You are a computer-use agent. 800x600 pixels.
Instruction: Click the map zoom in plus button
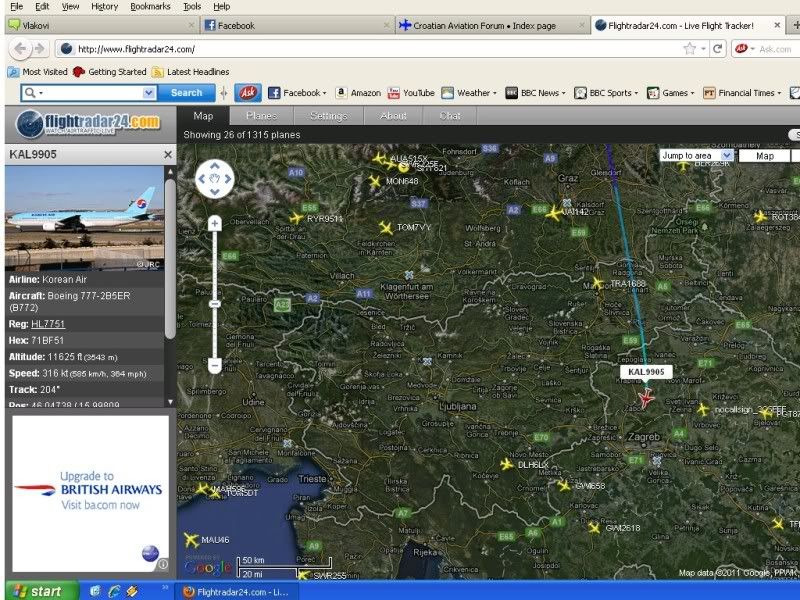point(215,223)
